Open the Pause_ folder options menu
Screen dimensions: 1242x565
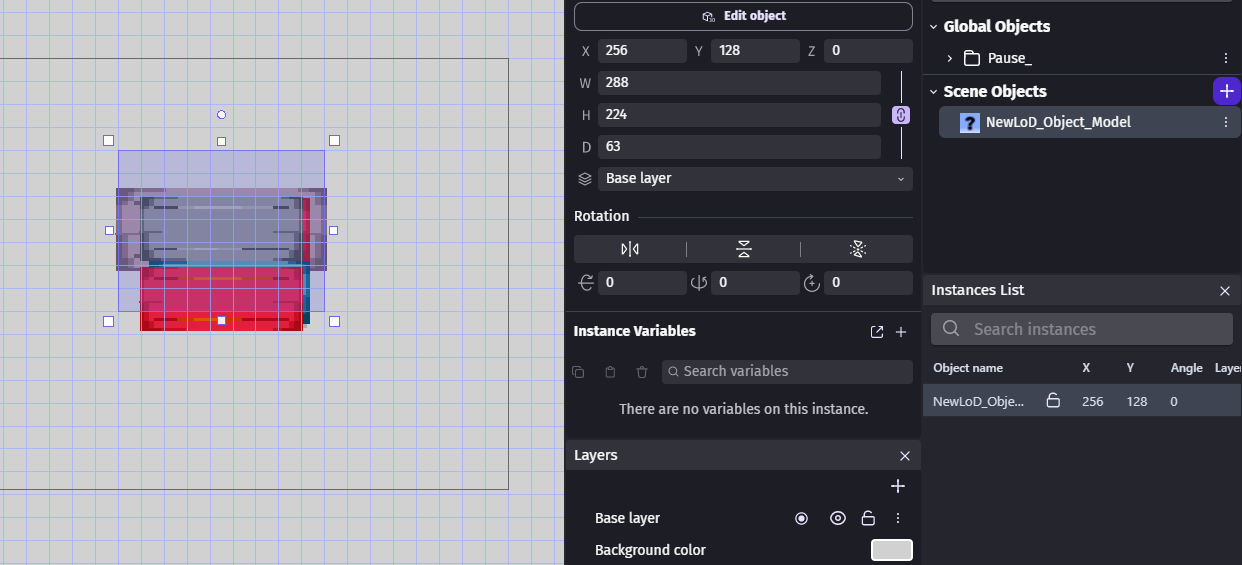(x=1226, y=58)
